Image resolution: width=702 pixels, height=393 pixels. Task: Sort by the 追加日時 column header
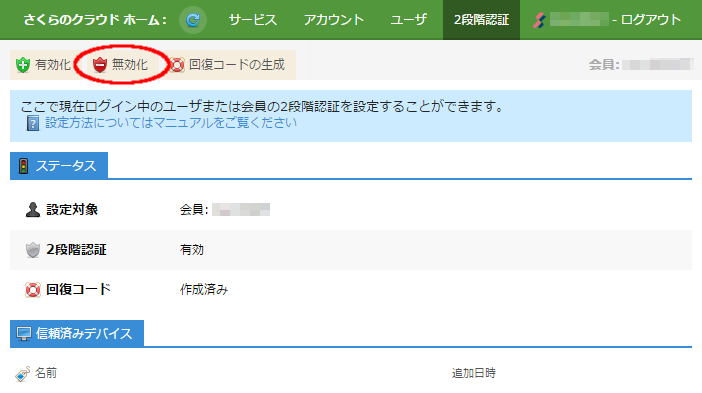[x=474, y=373]
